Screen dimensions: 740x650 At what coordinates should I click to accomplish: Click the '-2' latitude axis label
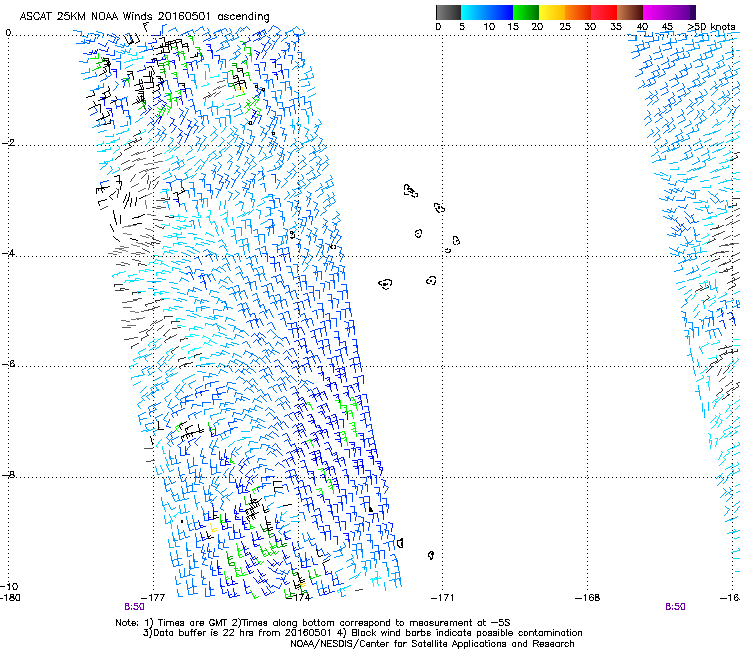8,143
